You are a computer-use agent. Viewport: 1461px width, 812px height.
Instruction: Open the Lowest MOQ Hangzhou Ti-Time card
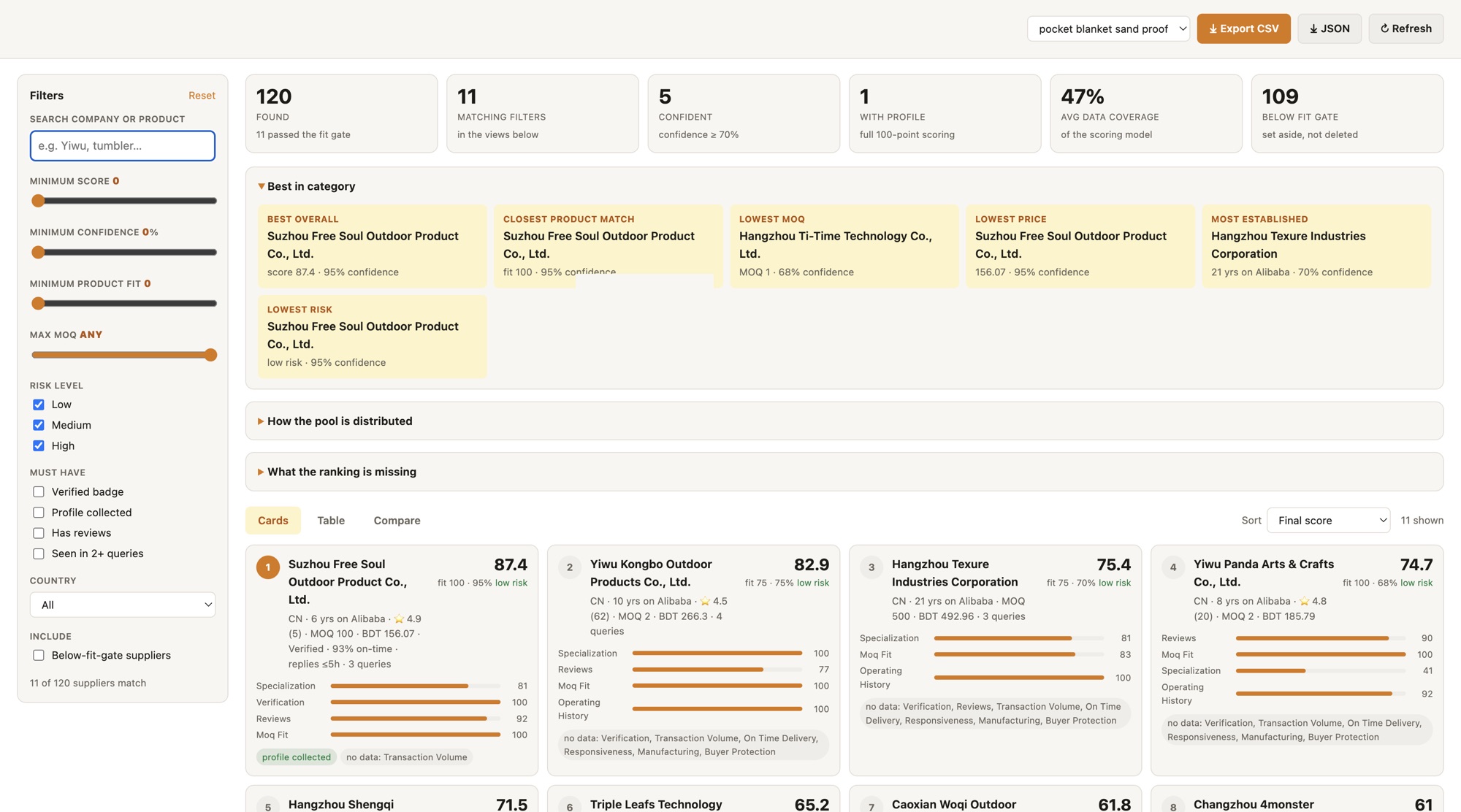coord(844,246)
